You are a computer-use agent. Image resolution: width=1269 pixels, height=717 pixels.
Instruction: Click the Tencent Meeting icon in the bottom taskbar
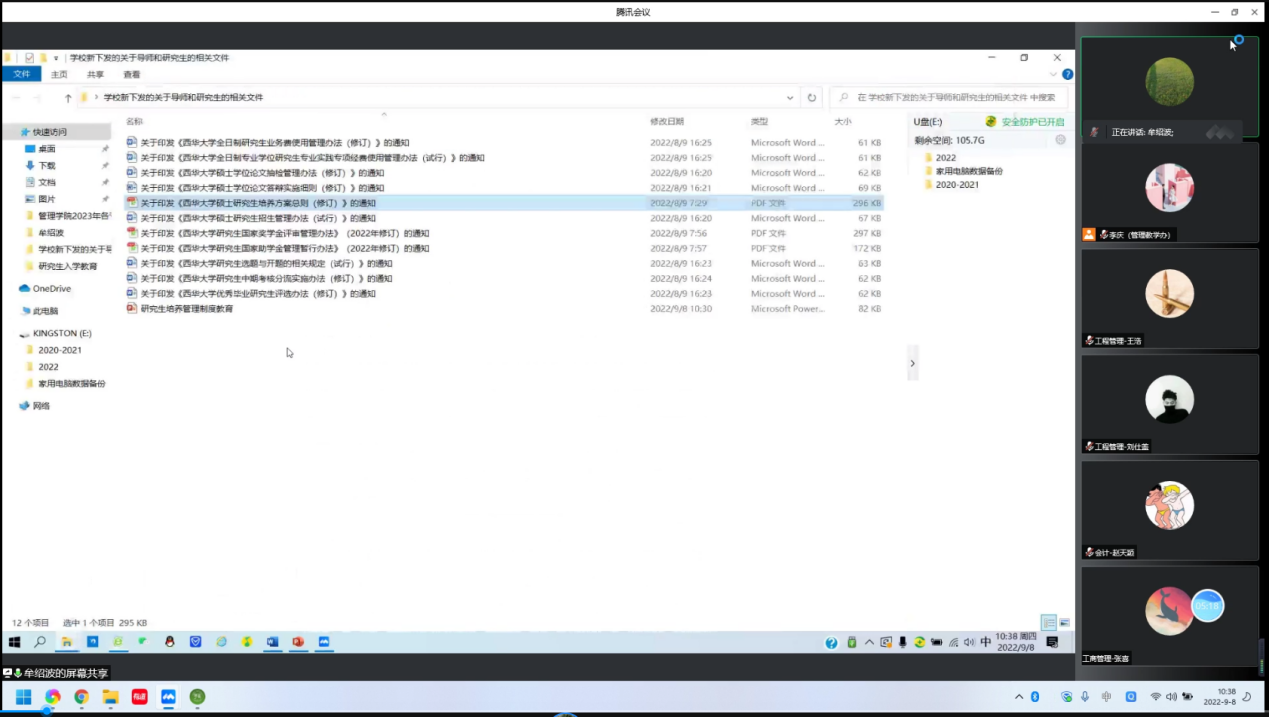point(168,696)
